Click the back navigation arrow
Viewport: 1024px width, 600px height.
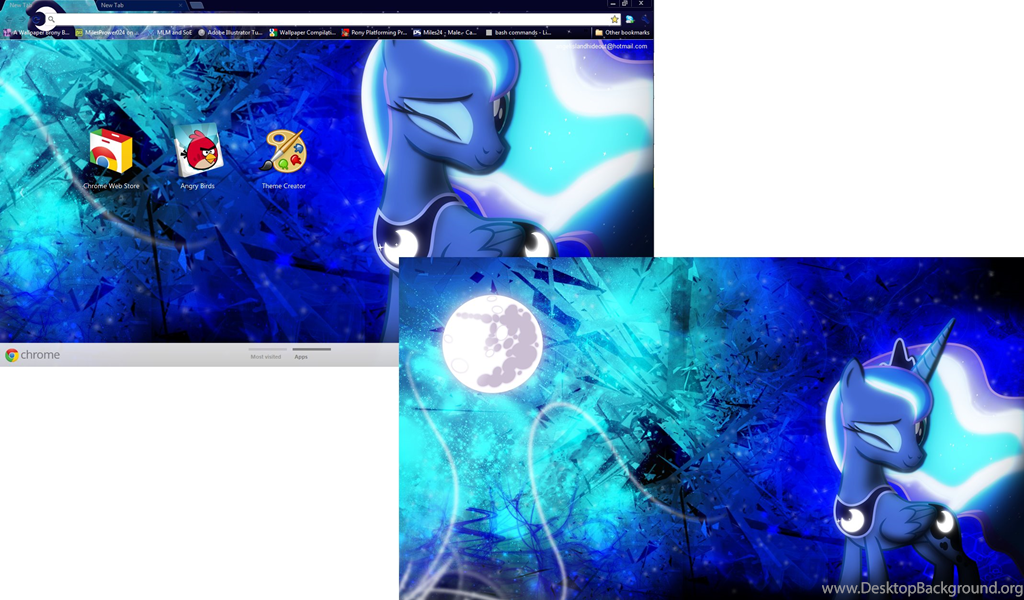(x=8, y=20)
